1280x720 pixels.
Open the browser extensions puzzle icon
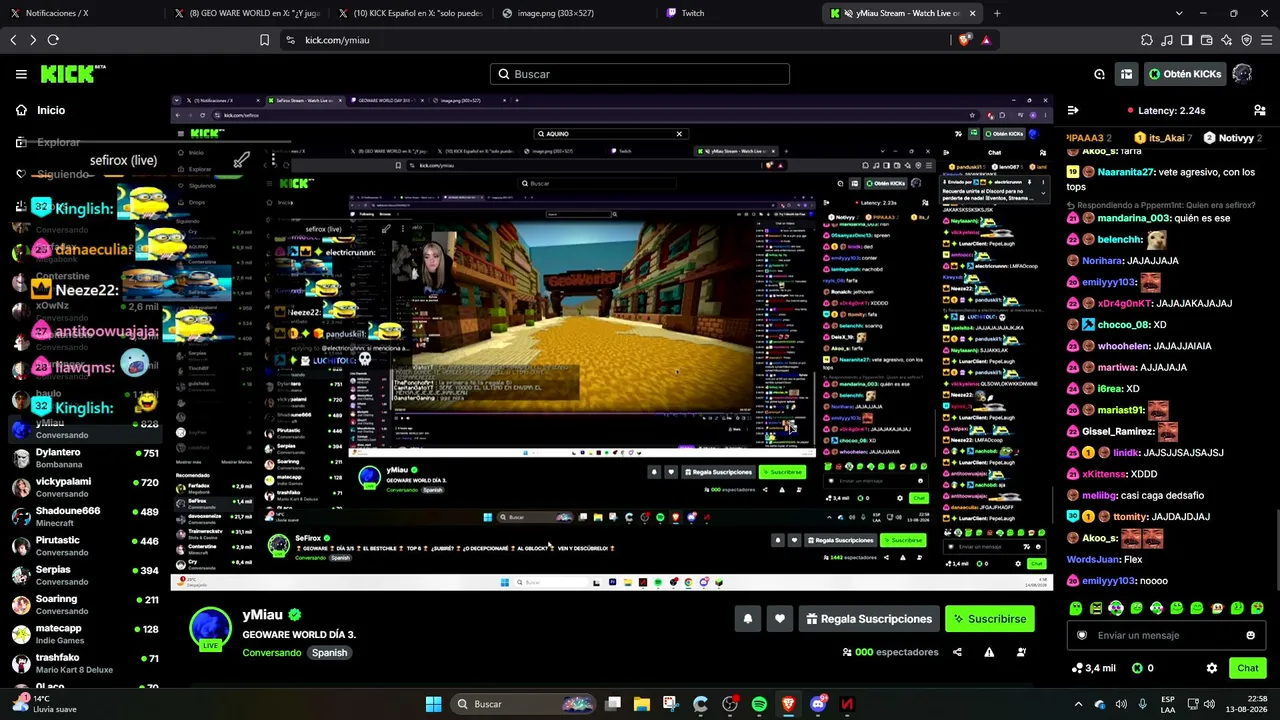(1146, 40)
